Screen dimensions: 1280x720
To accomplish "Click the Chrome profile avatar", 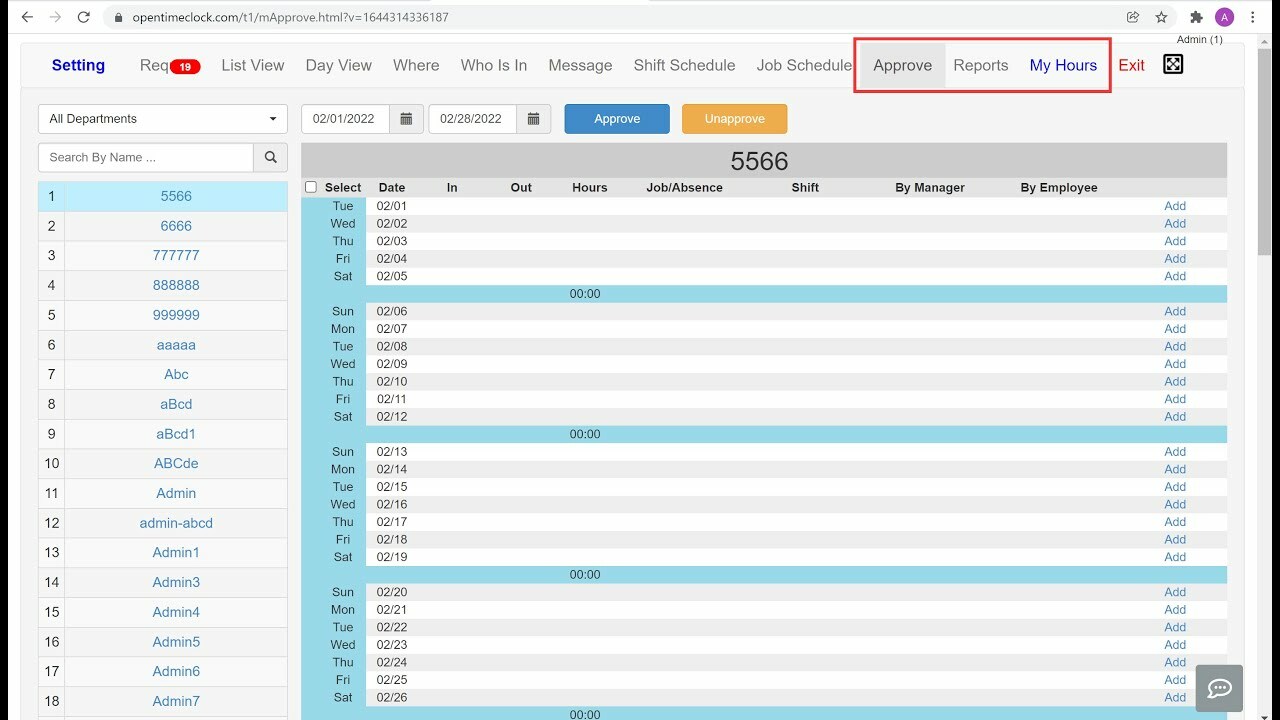I will 1222,17.
